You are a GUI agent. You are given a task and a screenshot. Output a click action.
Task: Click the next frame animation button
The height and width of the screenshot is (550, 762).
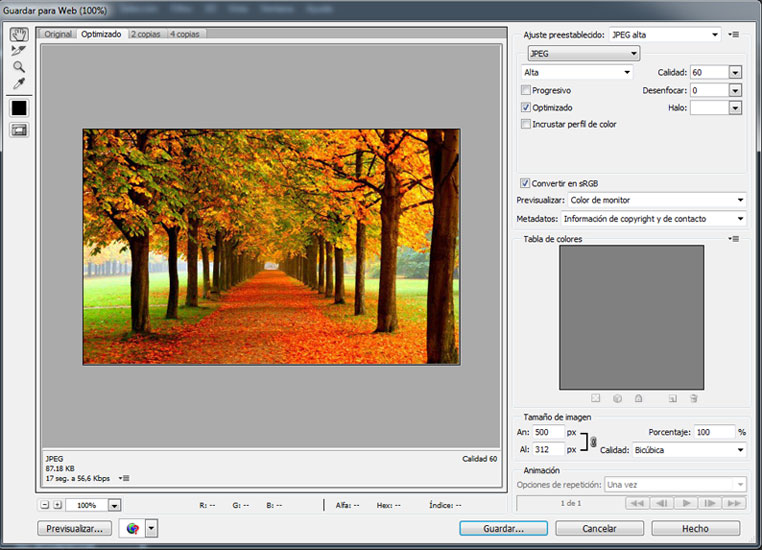coord(710,503)
